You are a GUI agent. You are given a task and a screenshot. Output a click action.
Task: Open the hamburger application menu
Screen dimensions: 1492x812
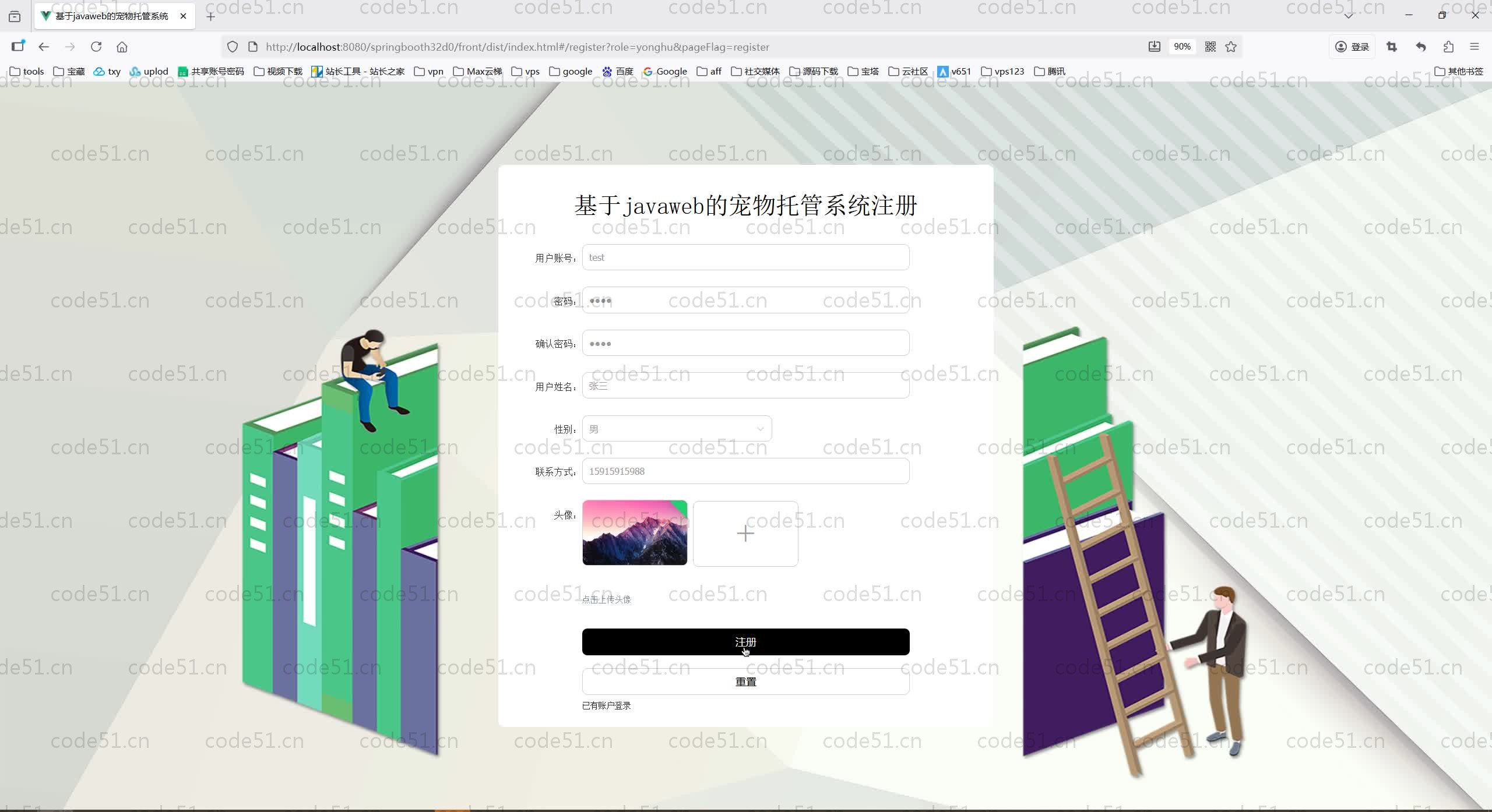click(x=1475, y=47)
